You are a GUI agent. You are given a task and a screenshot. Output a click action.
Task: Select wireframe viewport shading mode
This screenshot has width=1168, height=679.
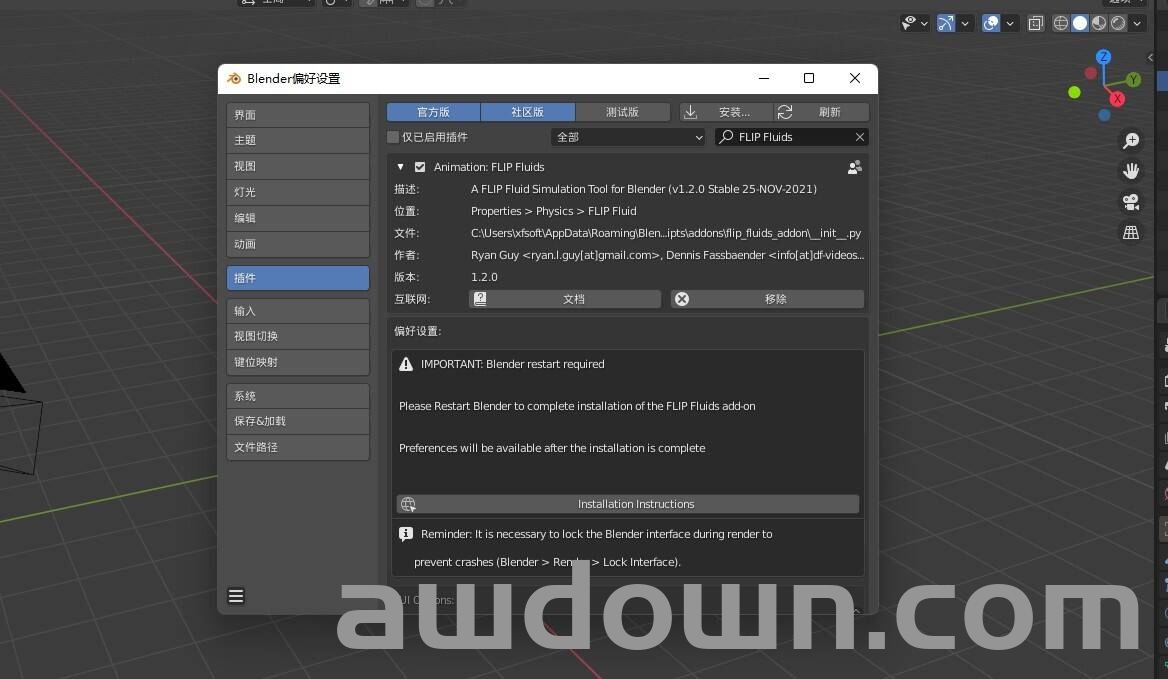pos(1061,23)
